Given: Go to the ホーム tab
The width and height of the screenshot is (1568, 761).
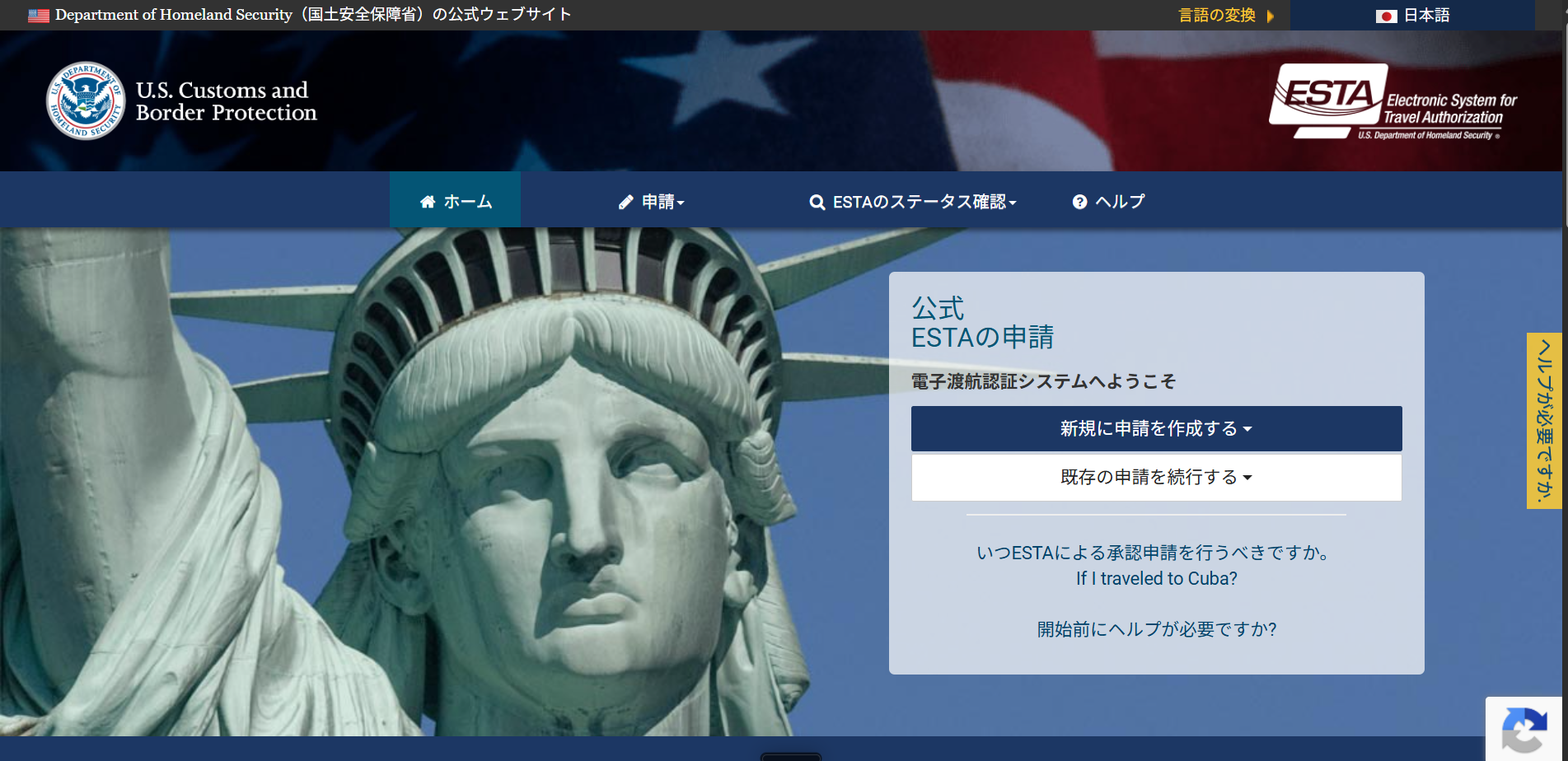Looking at the screenshot, I should click(455, 200).
